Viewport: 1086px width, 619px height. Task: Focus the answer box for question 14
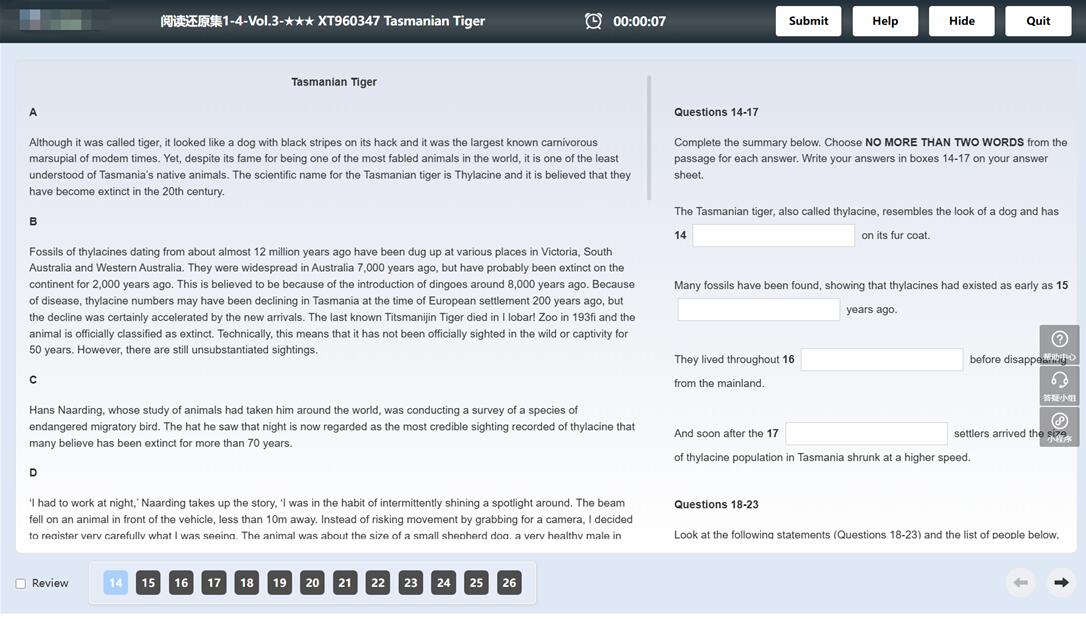click(773, 235)
